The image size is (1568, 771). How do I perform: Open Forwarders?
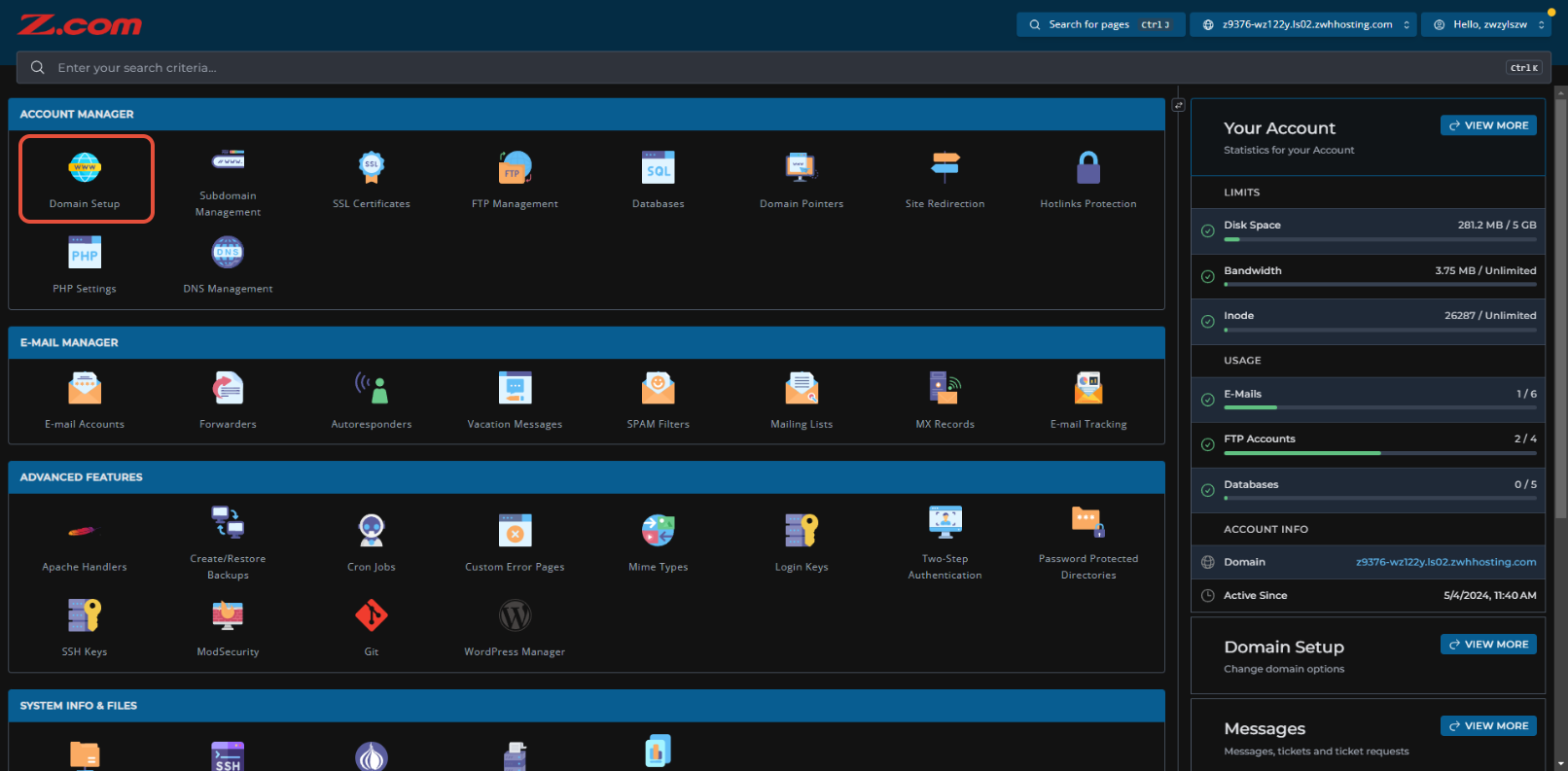pyautogui.click(x=229, y=401)
